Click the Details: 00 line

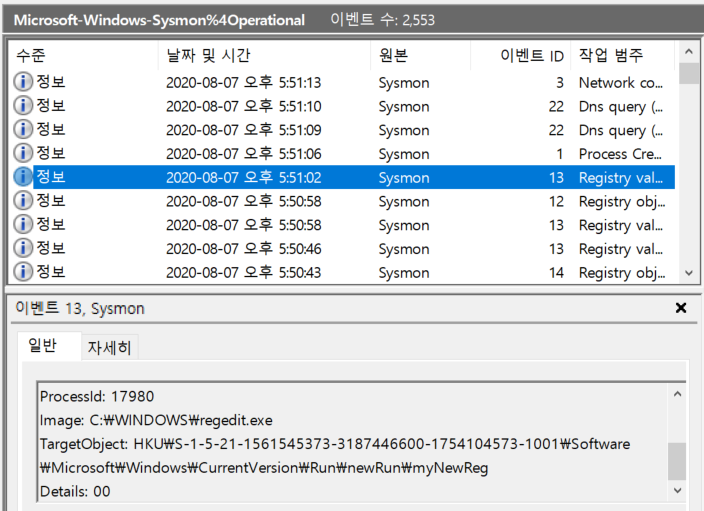[75, 491]
